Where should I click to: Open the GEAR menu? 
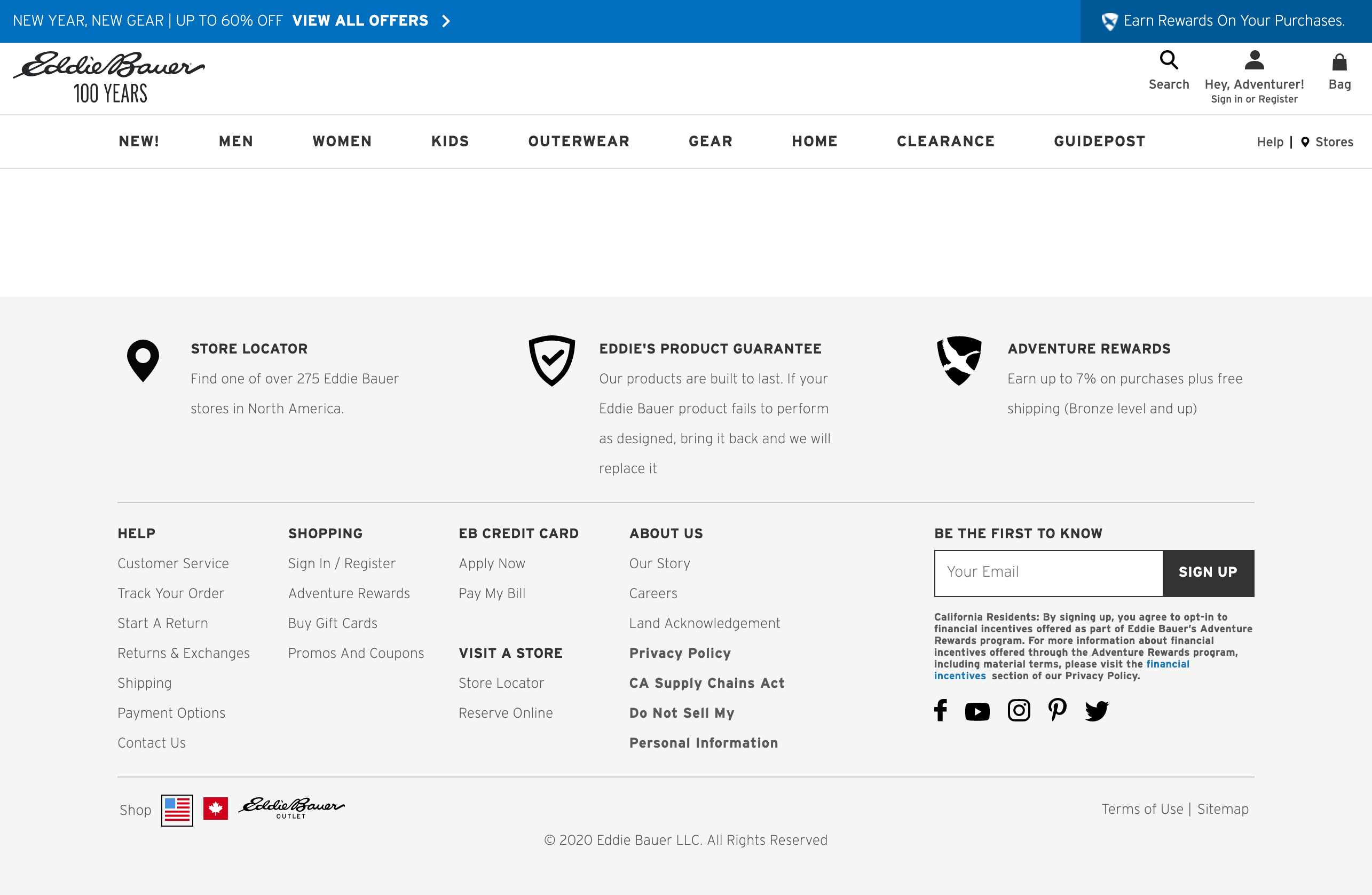click(x=710, y=142)
